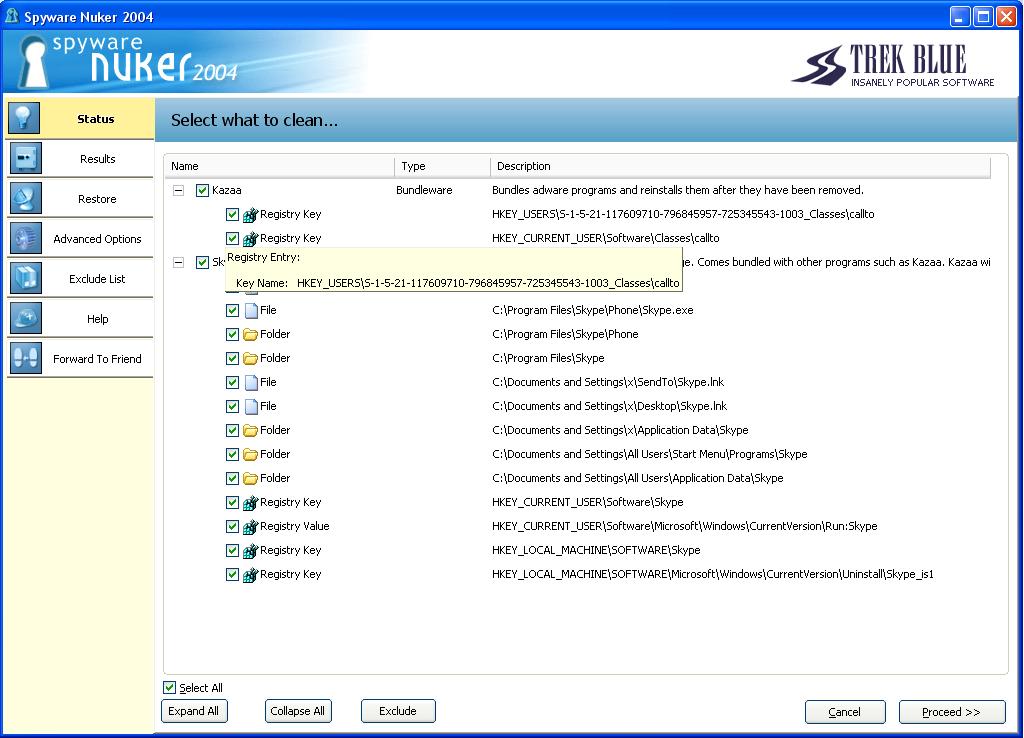
Task: Uncheck HKEY_CURRENT_USER\Software\Skype registry key checkbox
Action: [232, 502]
